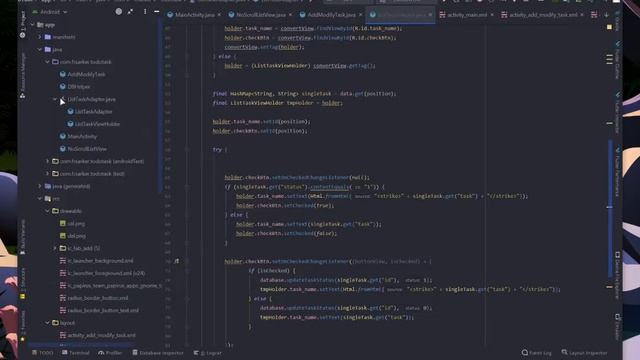Open the Emulator tool window
The width and height of the screenshot is (640, 360).
pyautogui.click(x=618, y=327)
